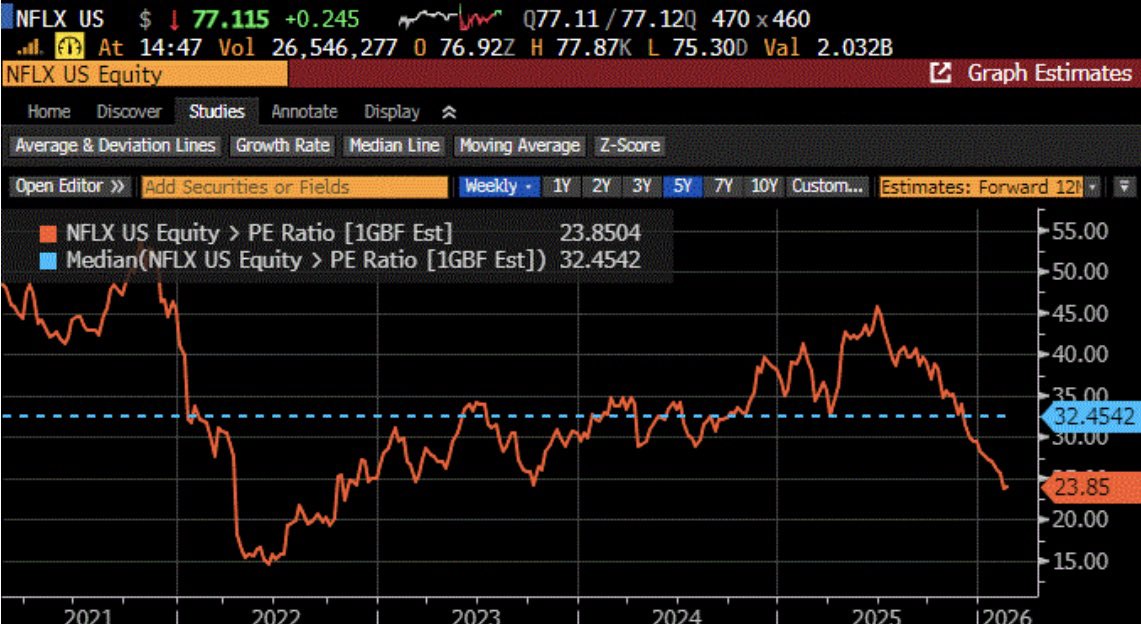The image size is (1141, 624).
Task: Open the Weekly periodicity dropdown
Action: click(x=498, y=186)
